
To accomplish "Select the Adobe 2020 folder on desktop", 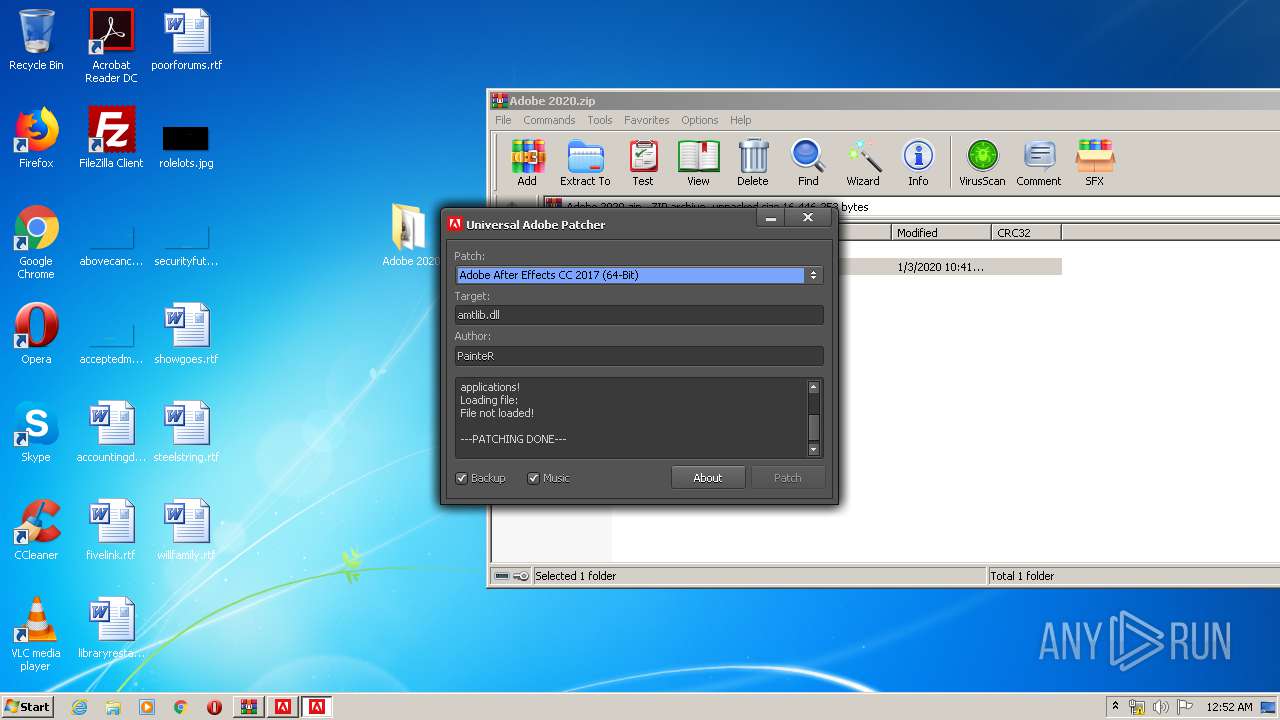I will point(409,236).
